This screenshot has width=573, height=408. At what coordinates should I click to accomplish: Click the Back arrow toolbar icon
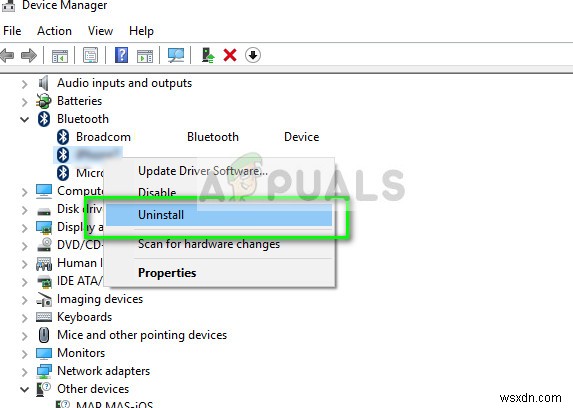click(x=7, y=56)
